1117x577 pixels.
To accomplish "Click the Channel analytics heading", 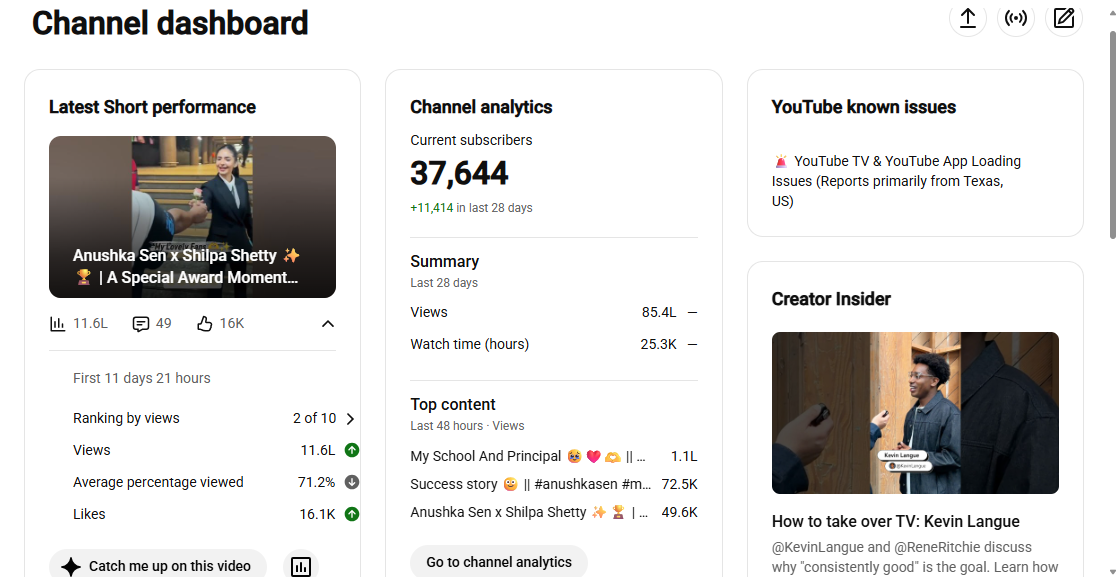I will pos(481,107).
